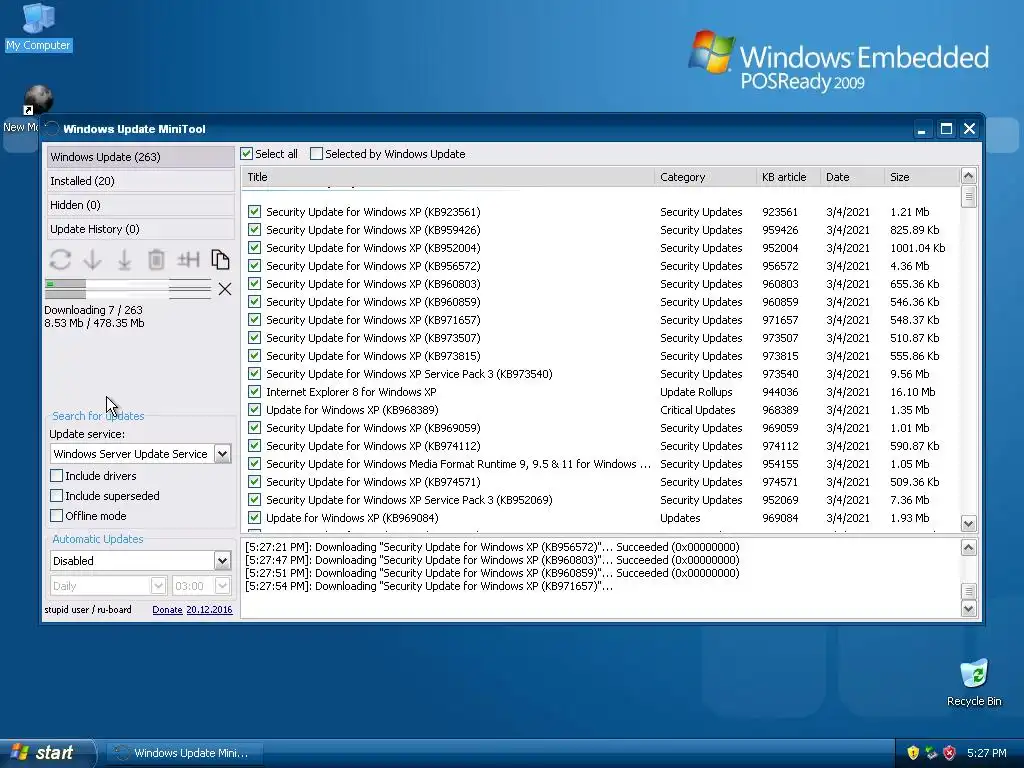Sort by the Size column header
Image resolution: width=1024 pixels, height=768 pixels.
921,177
